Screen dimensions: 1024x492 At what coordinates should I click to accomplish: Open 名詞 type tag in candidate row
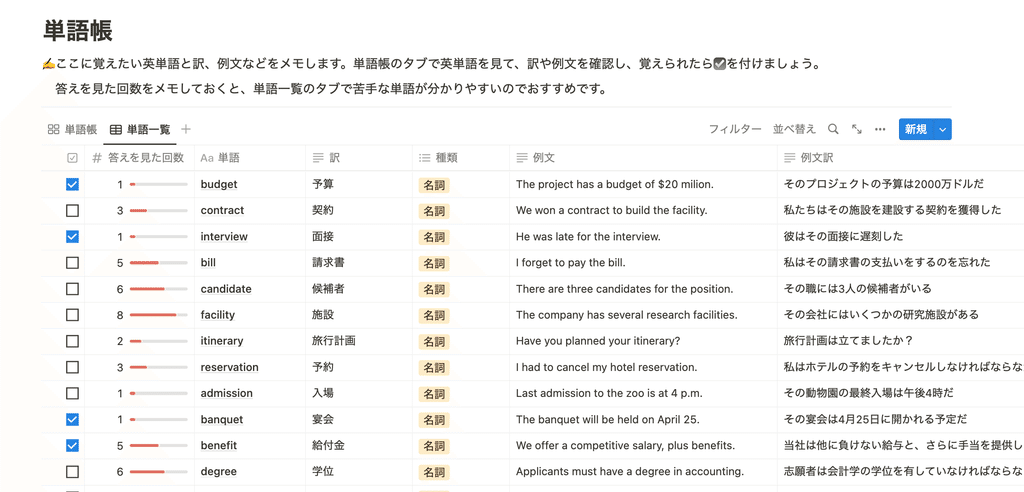[x=434, y=289]
